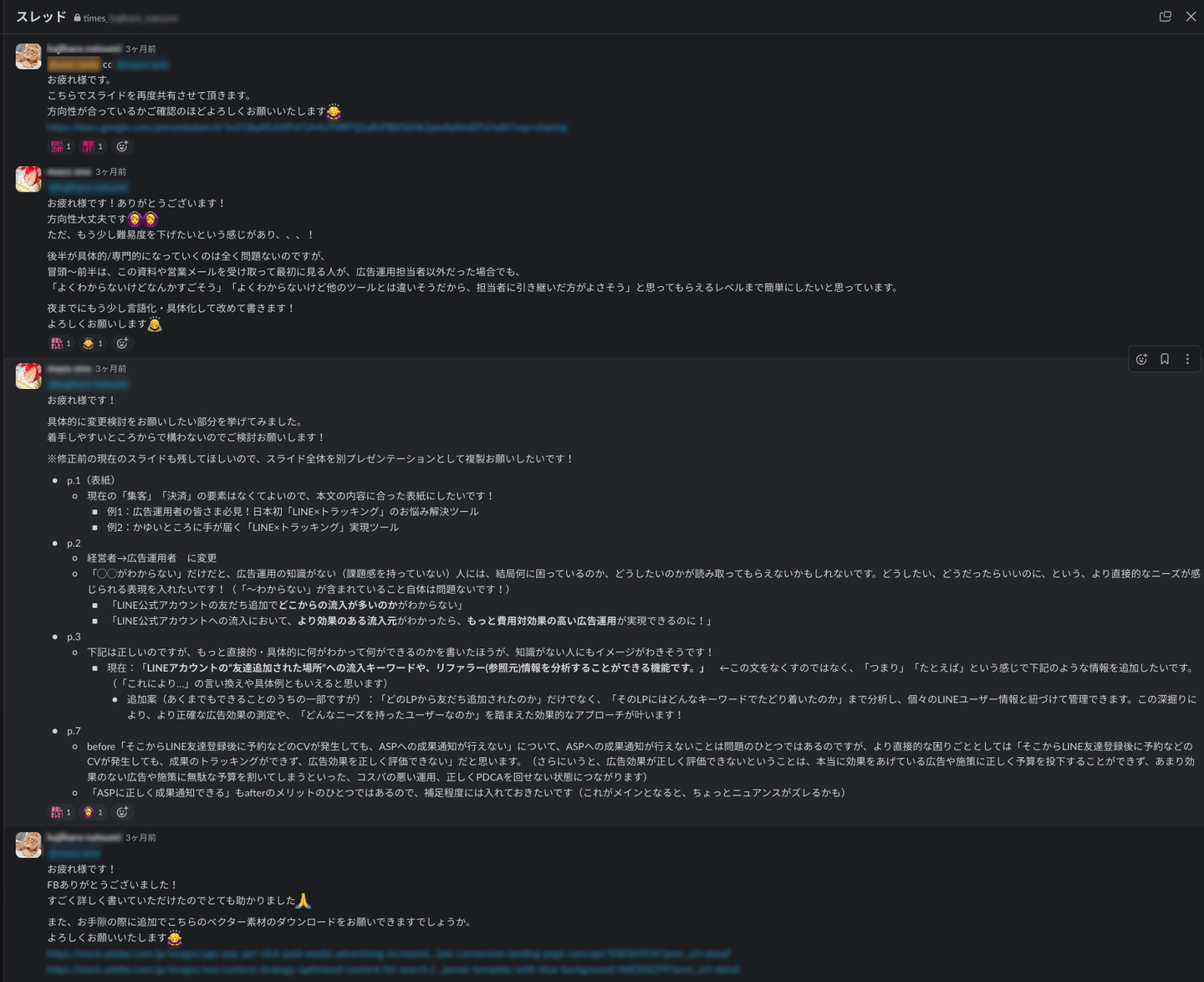Open the first Adobe Stock vector link
Viewport: 1204px width, 982px height.
pyautogui.click(x=388, y=954)
